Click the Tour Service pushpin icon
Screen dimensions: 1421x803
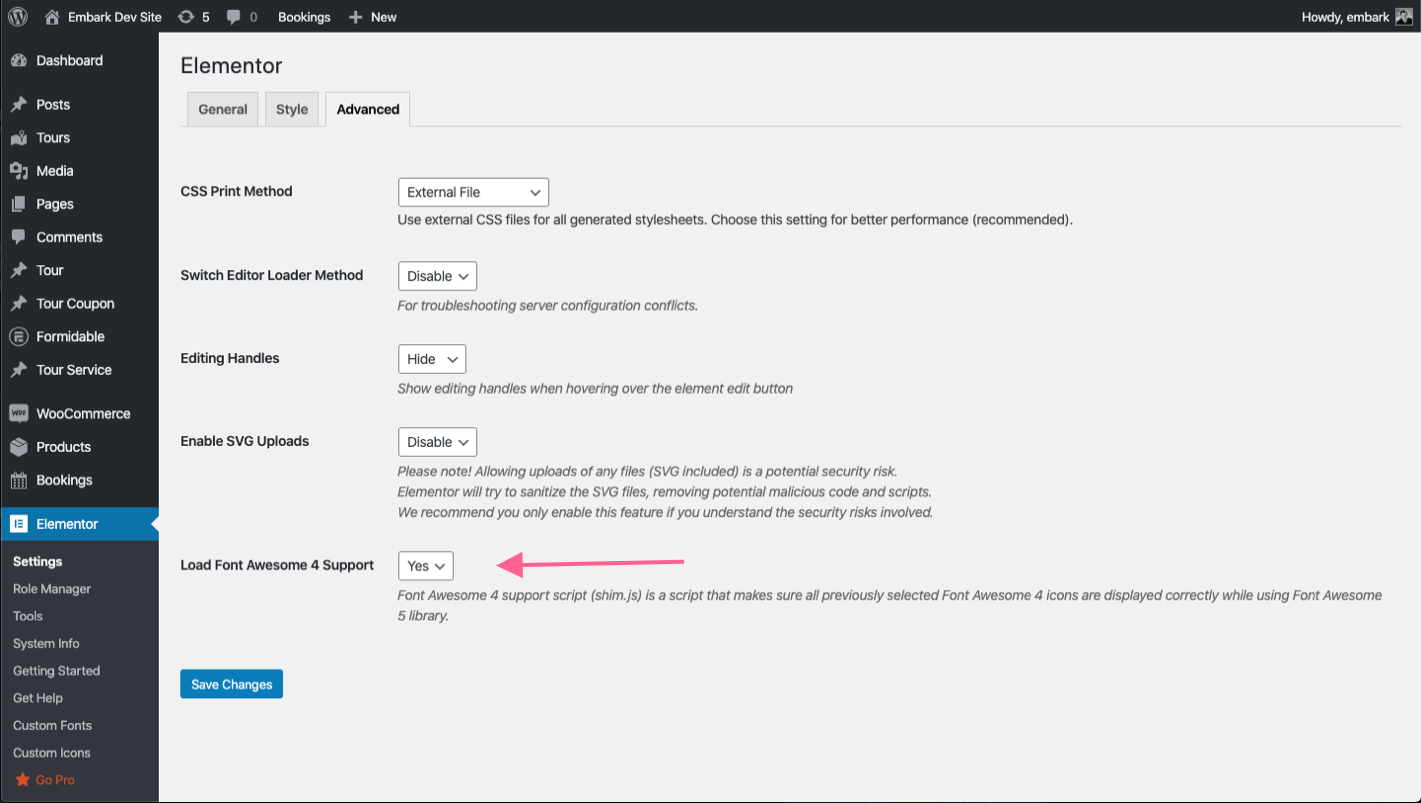click(x=19, y=370)
